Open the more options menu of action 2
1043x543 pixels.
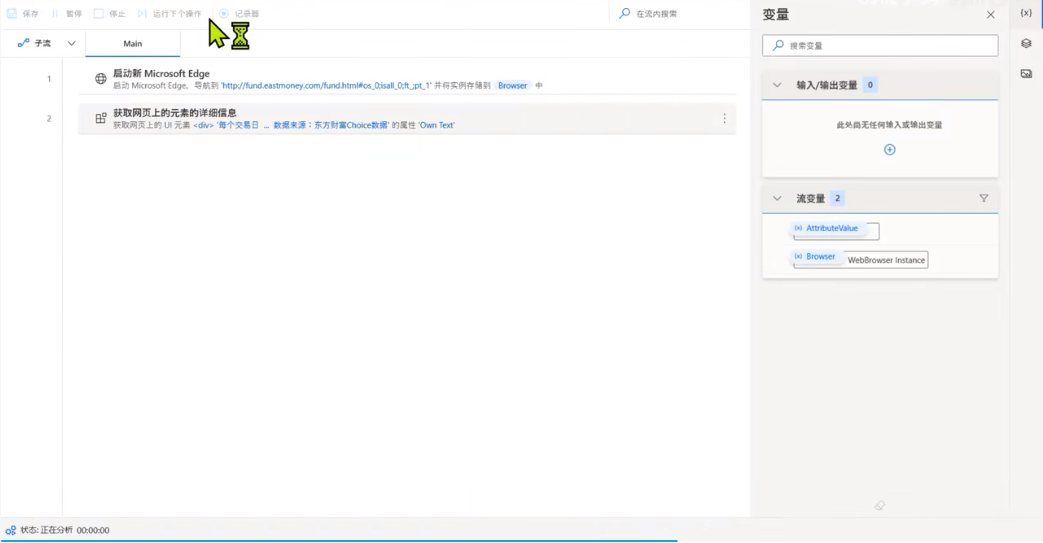(724, 118)
